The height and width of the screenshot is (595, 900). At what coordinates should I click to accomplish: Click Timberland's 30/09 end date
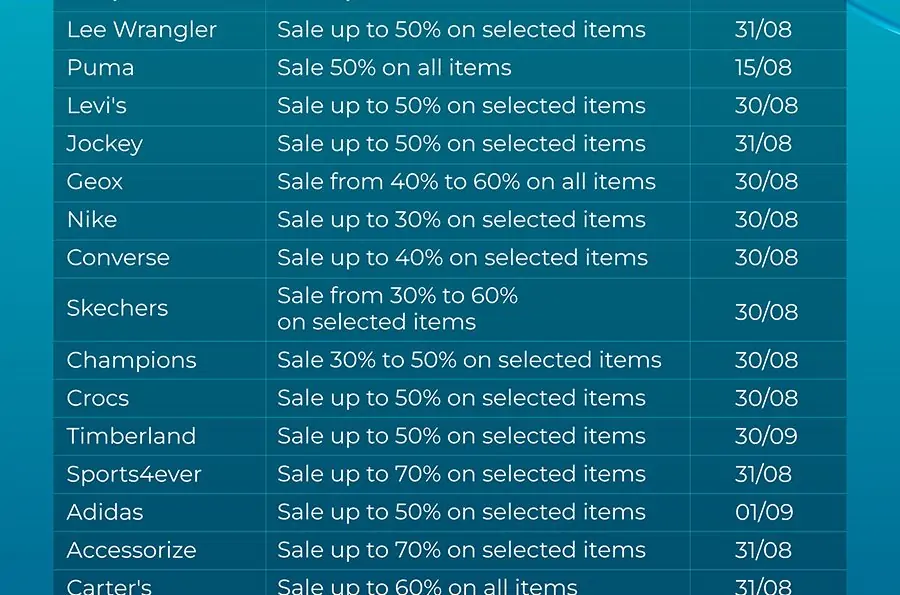pos(766,436)
